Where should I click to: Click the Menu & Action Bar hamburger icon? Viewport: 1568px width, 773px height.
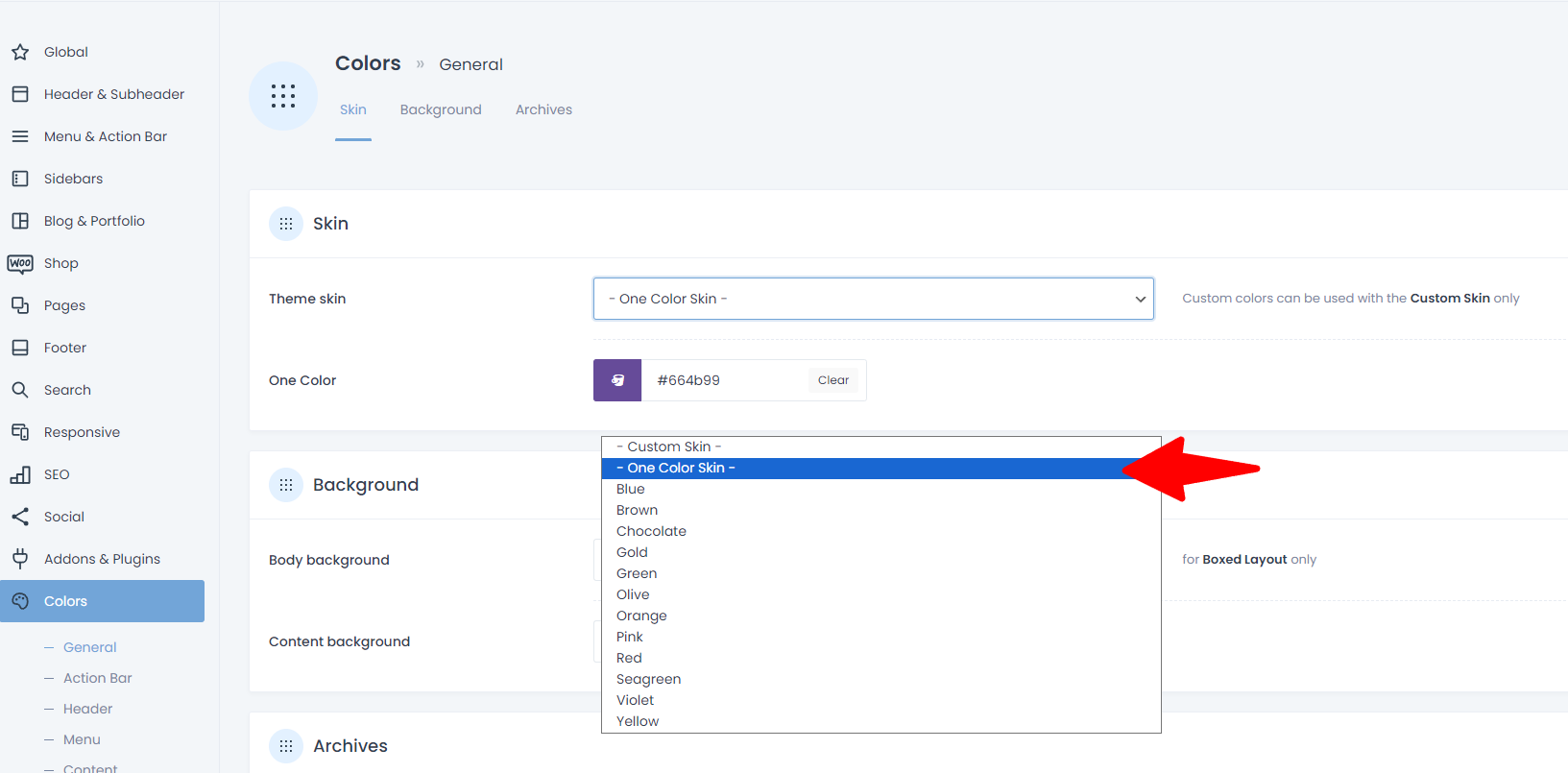coord(20,136)
